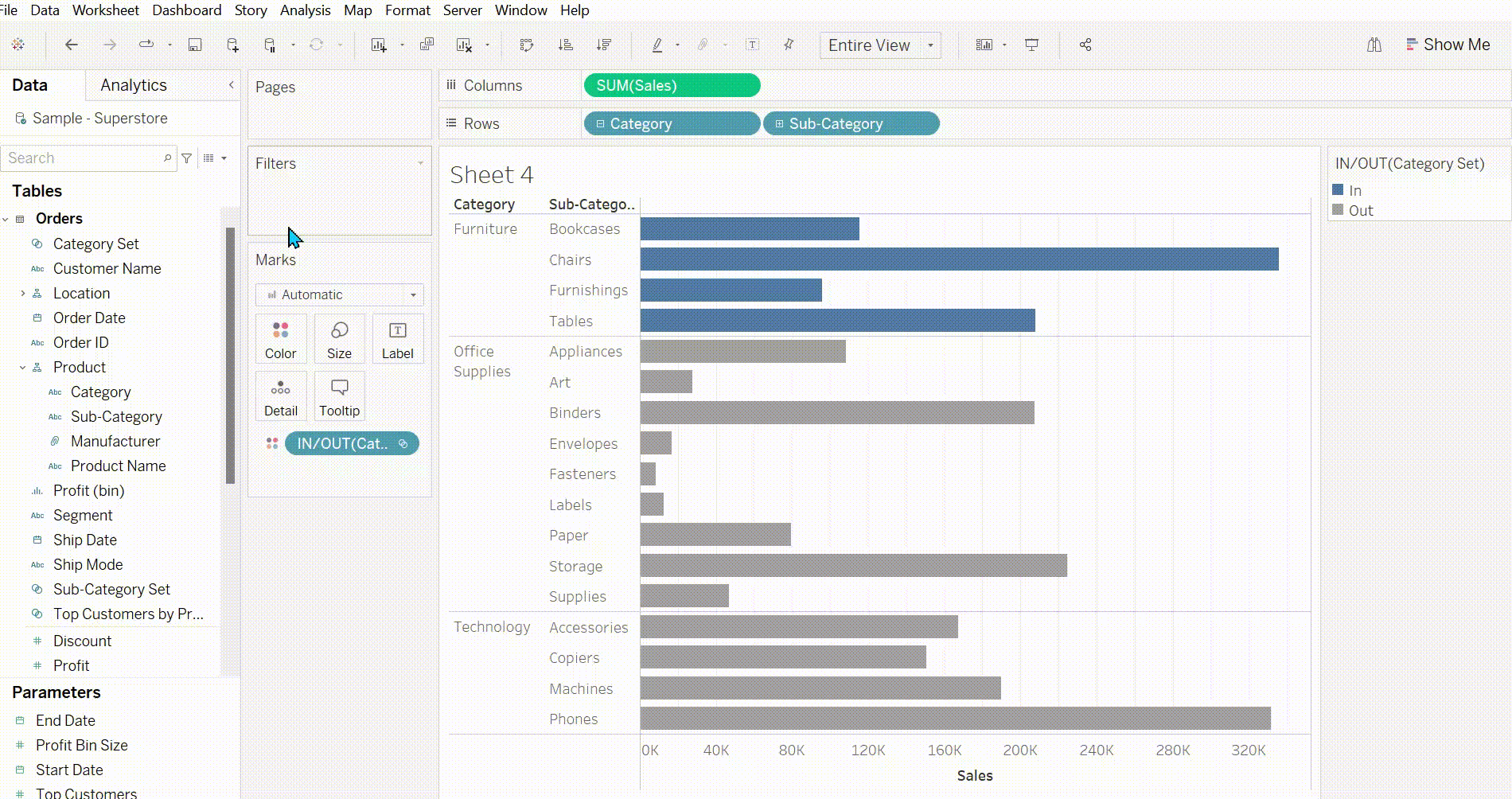Screen dimensions: 1512x799
Task: Click the Sort Descending icon
Action: coord(604,45)
